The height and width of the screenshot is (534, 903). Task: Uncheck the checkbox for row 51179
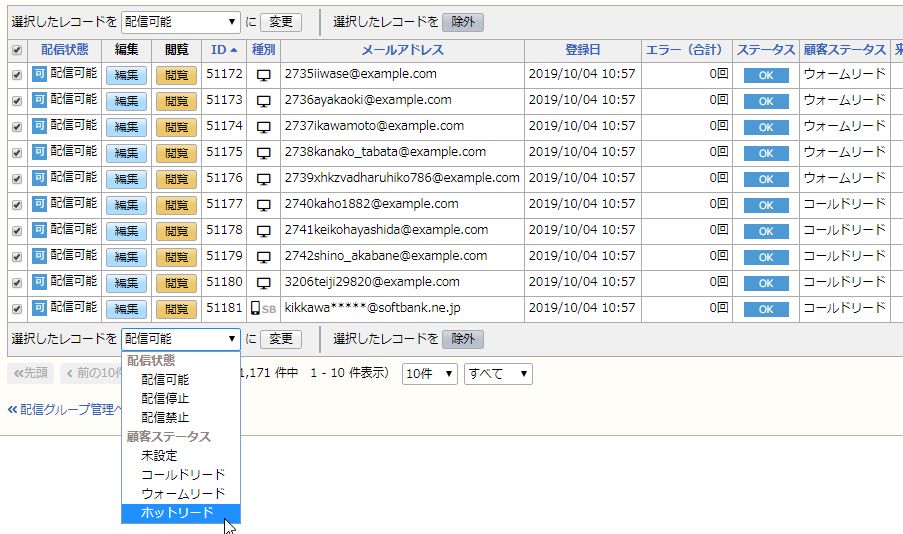pos(17,257)
